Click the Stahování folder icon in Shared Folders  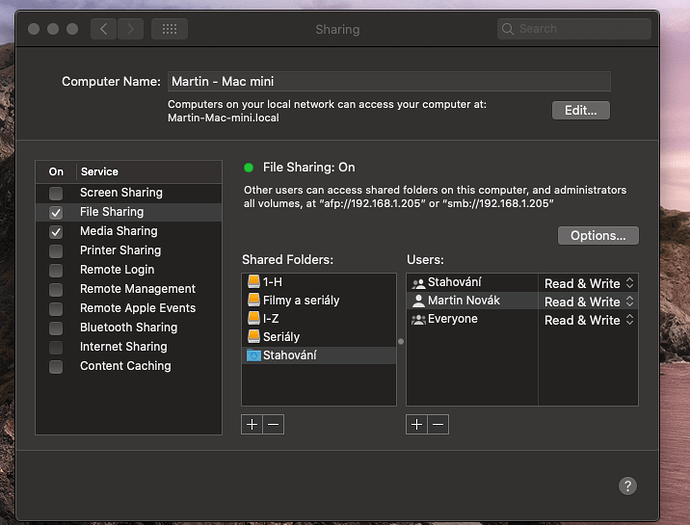click(253, 355)
